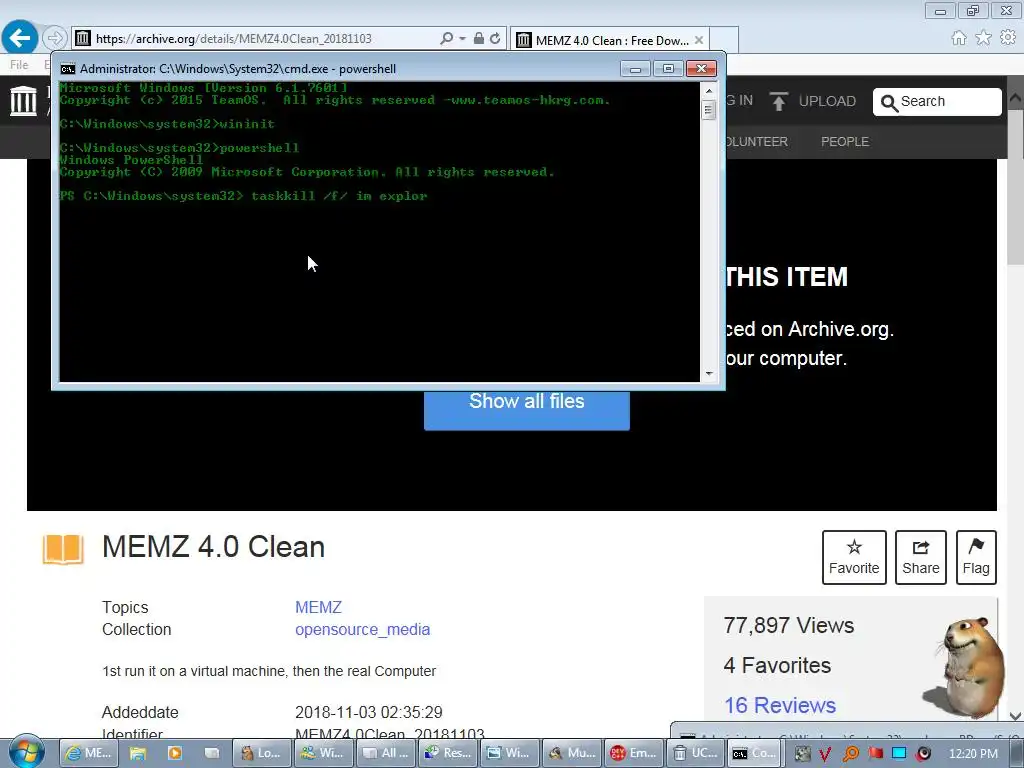Screen dimensions: 1024x768
Task: Open the Windows Explorer folder taskbar icon
Action: (137, 753)
